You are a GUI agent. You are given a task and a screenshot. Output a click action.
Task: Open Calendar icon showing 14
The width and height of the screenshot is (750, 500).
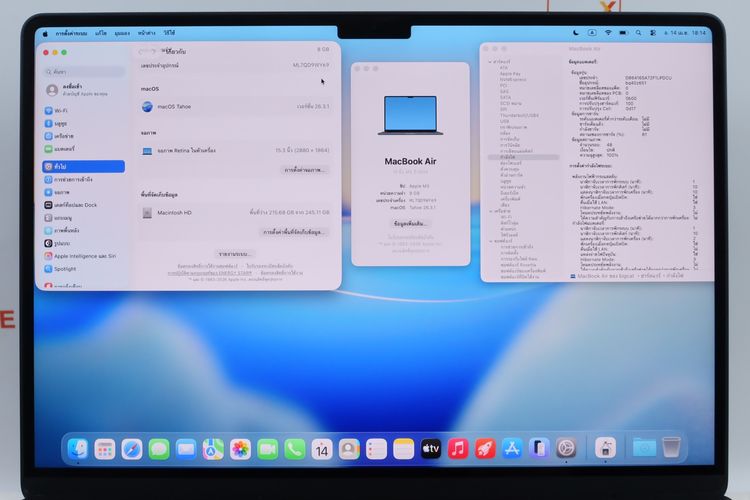(x=322, y=449)
